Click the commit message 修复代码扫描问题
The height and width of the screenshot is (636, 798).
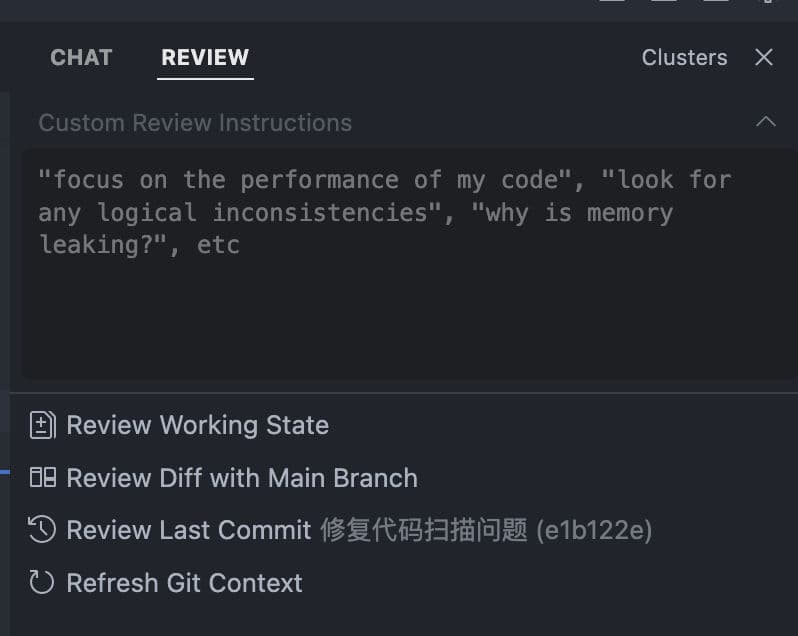coord(424,530)
